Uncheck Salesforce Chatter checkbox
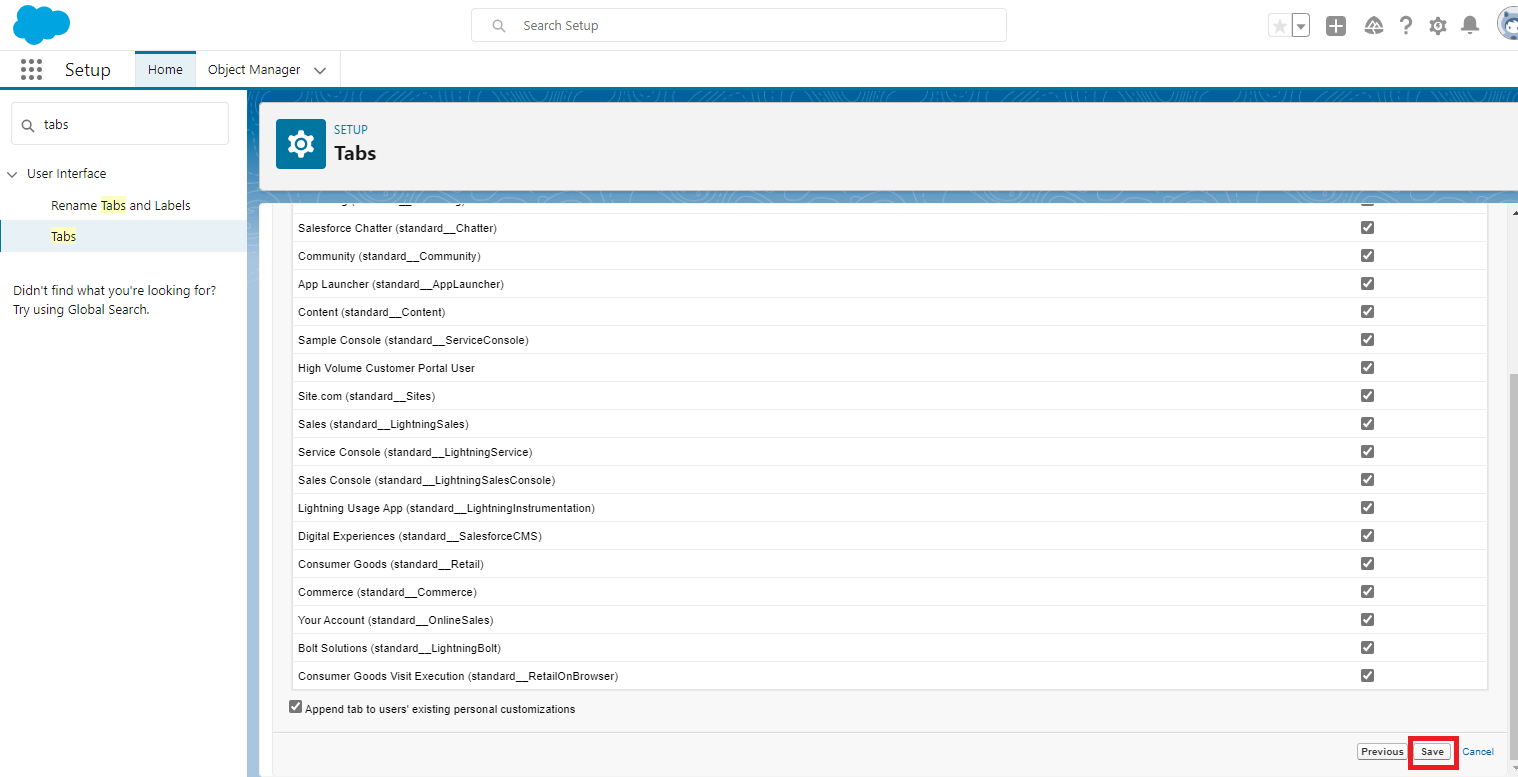The width and height of the screenshot is (1518, 777). (x=1367, y=228)
